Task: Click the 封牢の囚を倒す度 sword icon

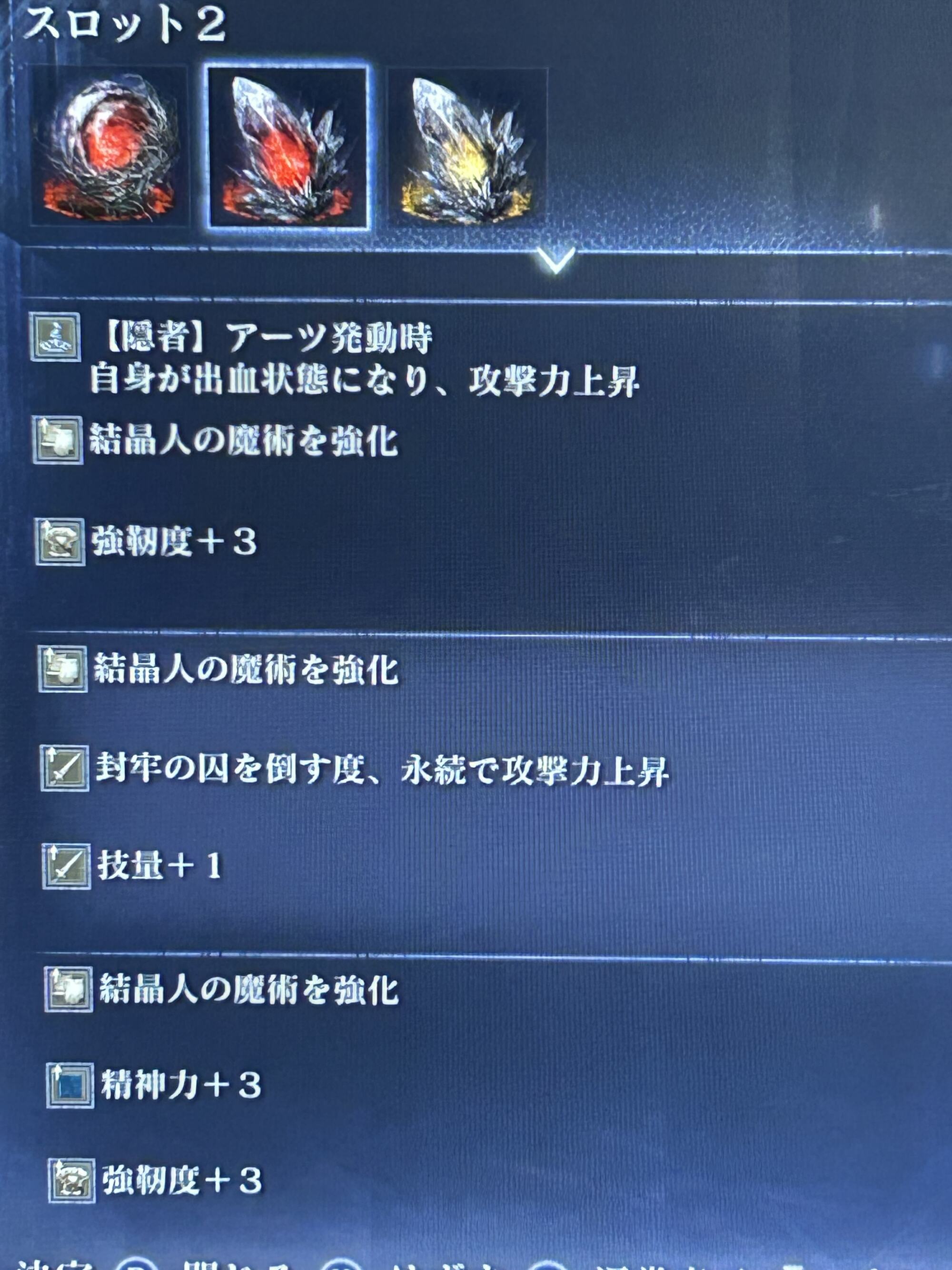Action: click(64, 768)
